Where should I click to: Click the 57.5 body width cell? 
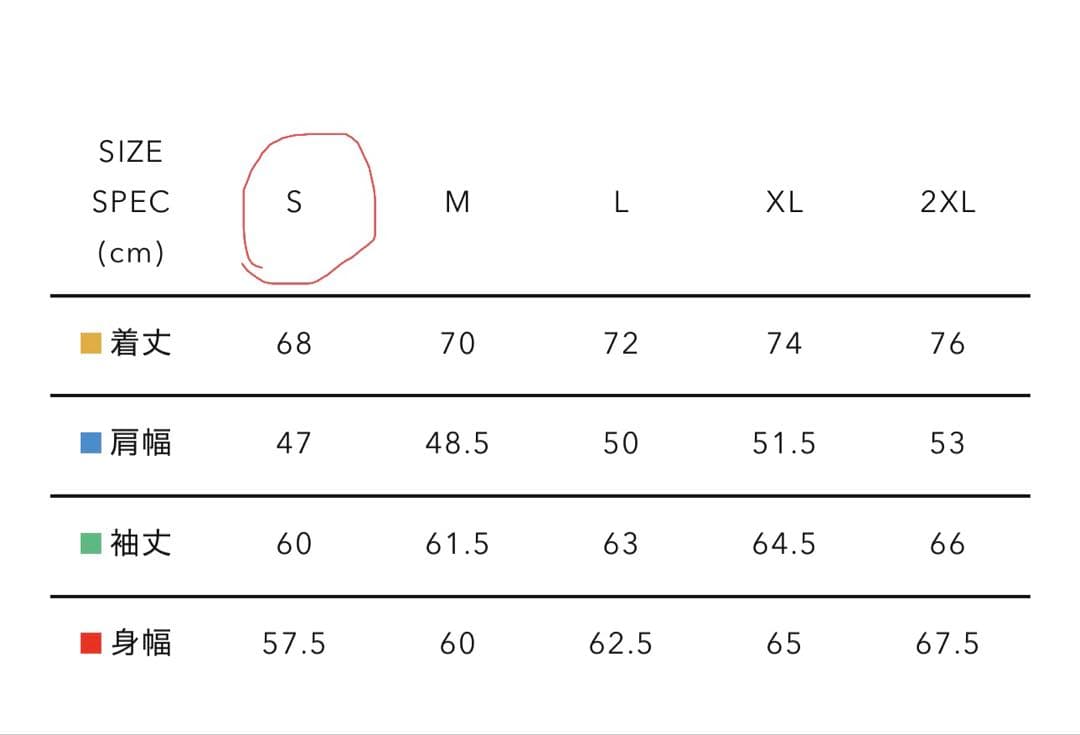[x=294, y=644]
